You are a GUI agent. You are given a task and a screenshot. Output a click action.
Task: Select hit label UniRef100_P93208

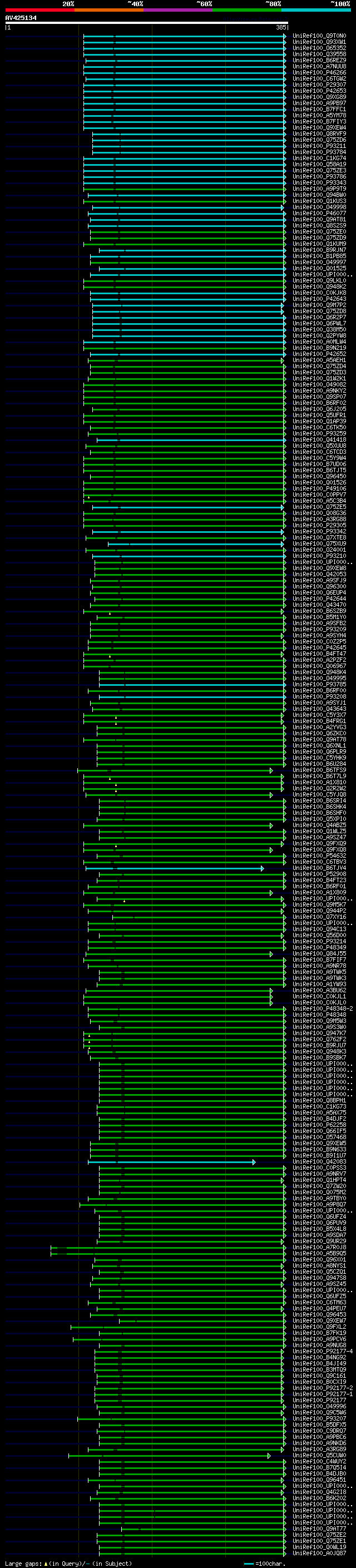(x=319, y=696)
